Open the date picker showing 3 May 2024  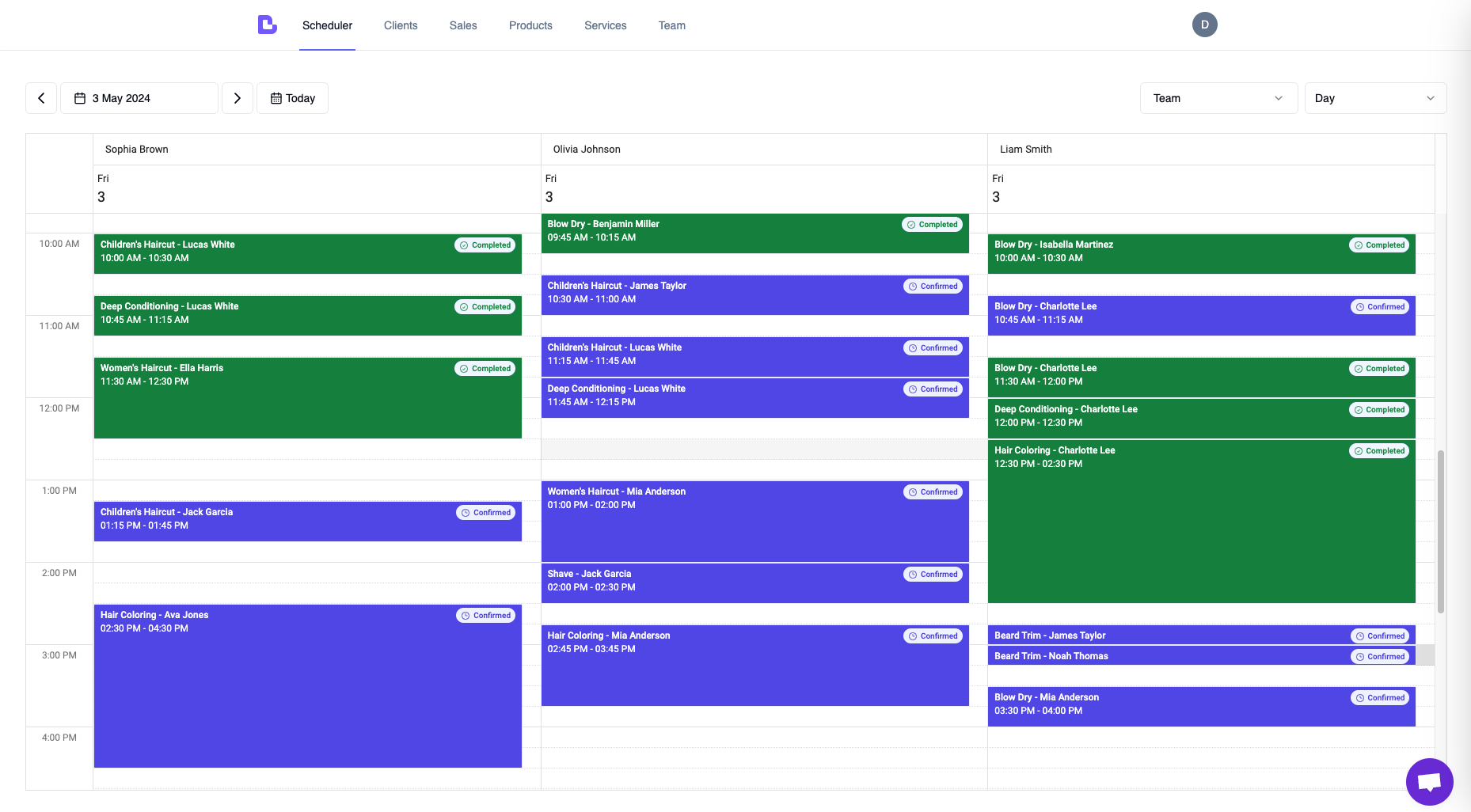coord(139,97)
